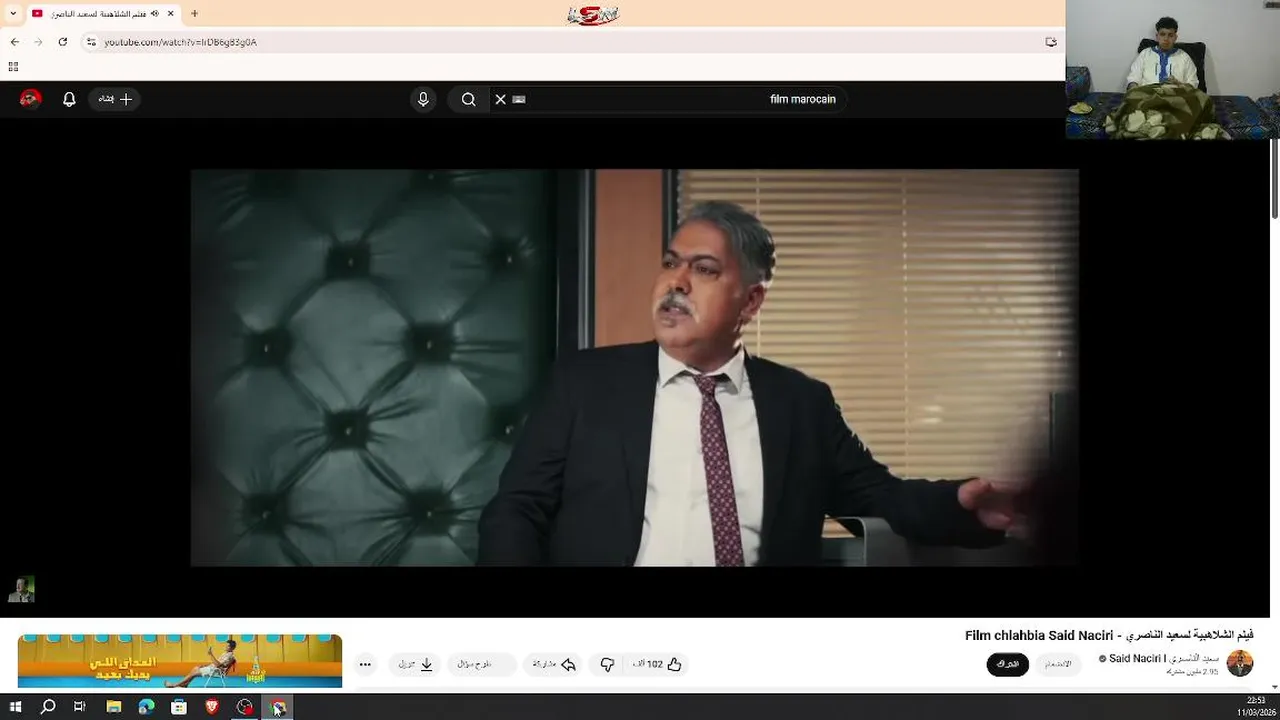Image resolution: width=1280 pixels, height=720 pixels.
Task: Click the search field containing film marocain
Action: [670, 99]
